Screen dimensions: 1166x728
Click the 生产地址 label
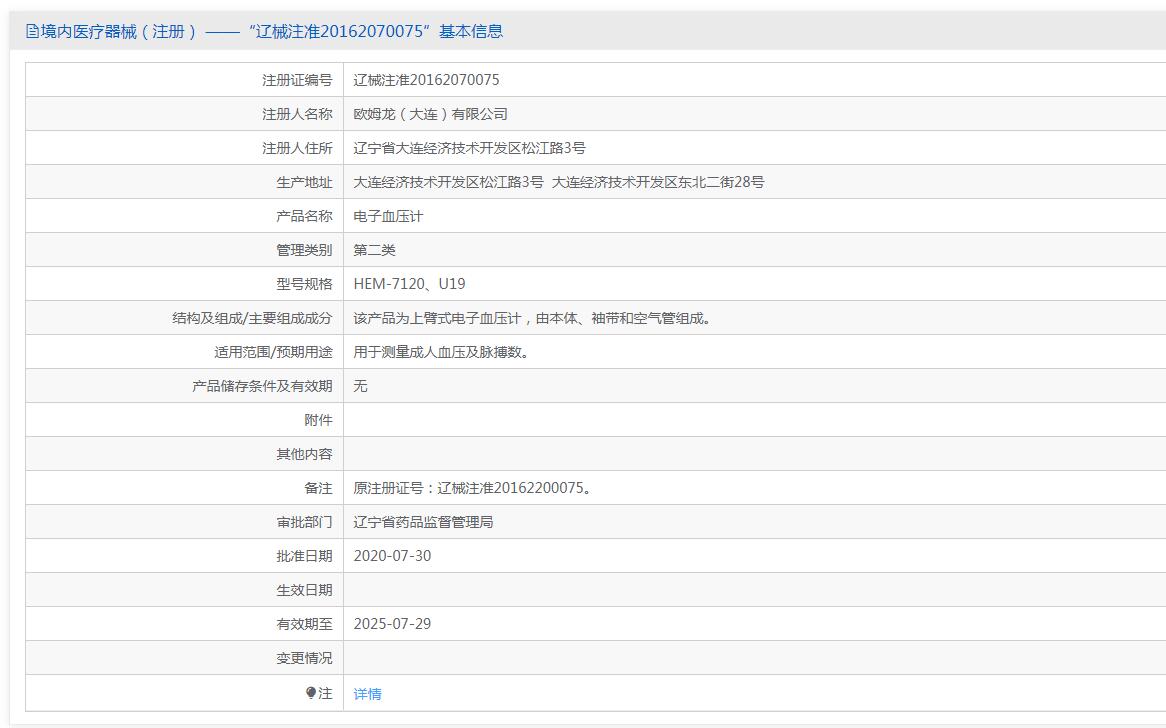pyautogui.click(x=304, y=182)
